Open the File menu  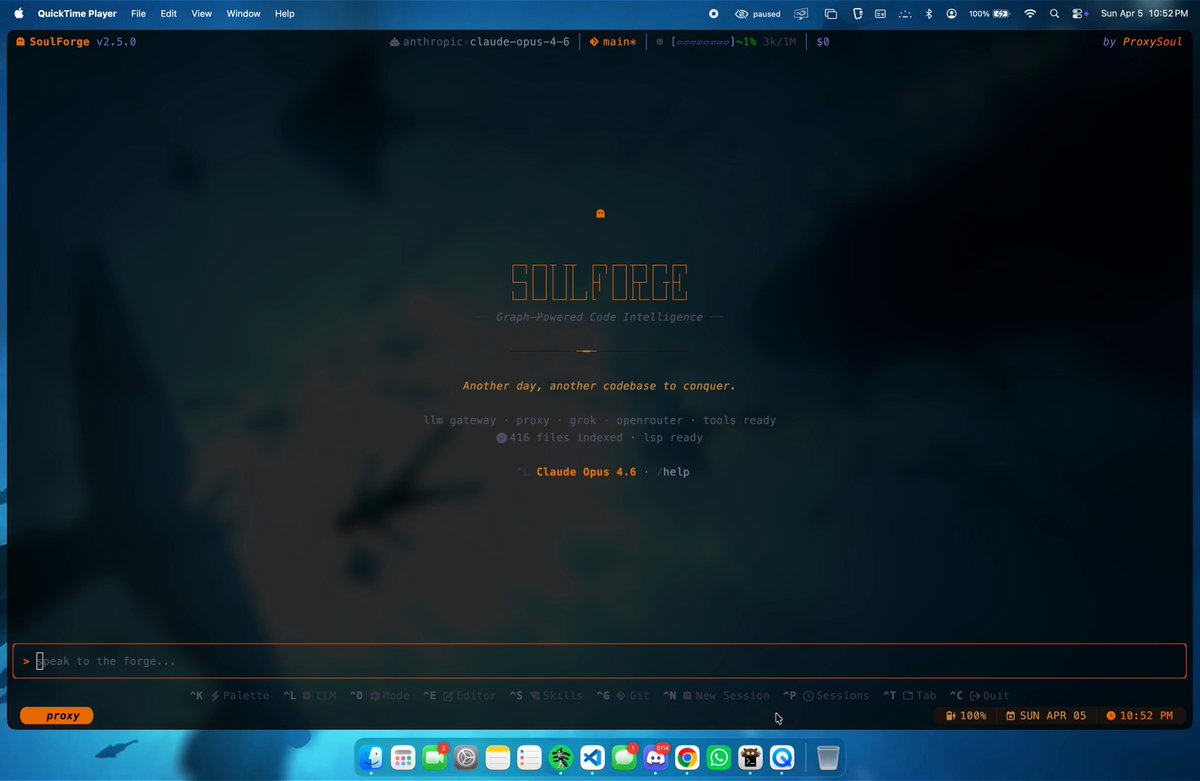139,14
